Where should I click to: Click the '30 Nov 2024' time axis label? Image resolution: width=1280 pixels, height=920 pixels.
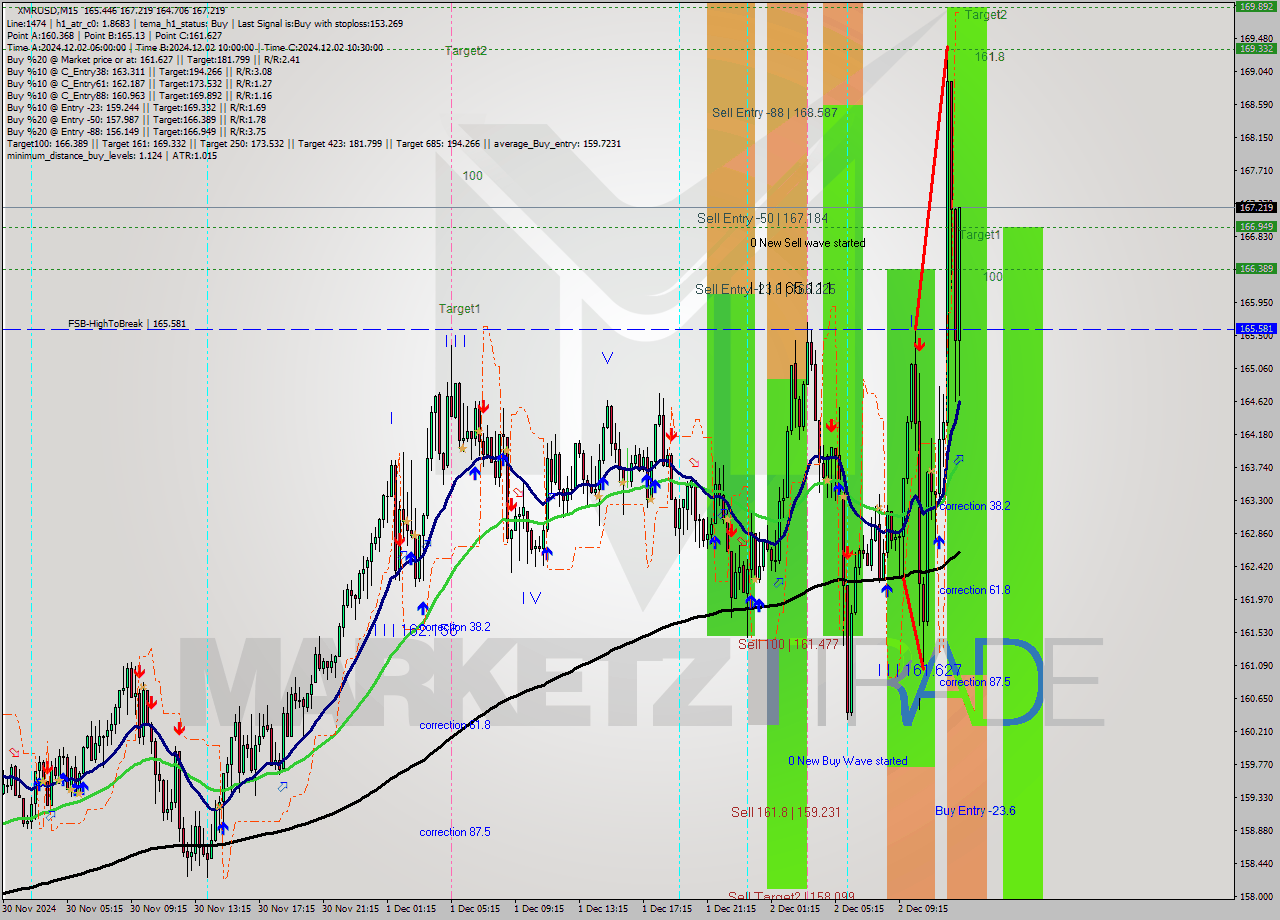pos(31,909)
